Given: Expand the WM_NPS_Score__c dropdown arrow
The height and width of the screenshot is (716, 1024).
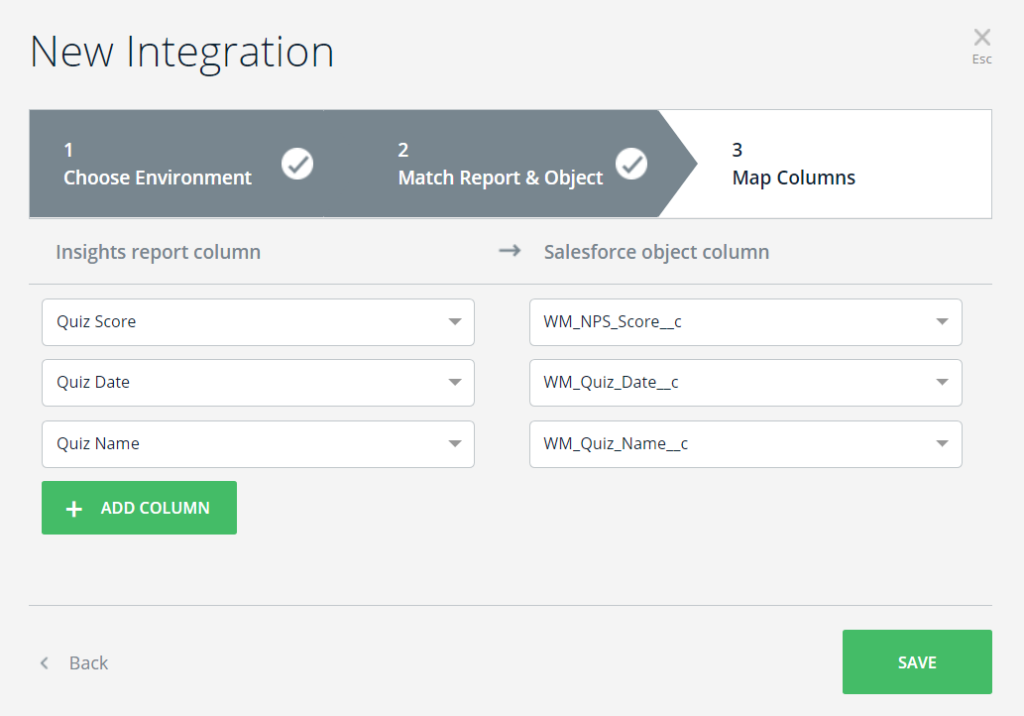Looking at the screenshot, I should pyautogui.click(x=941, y=322).
